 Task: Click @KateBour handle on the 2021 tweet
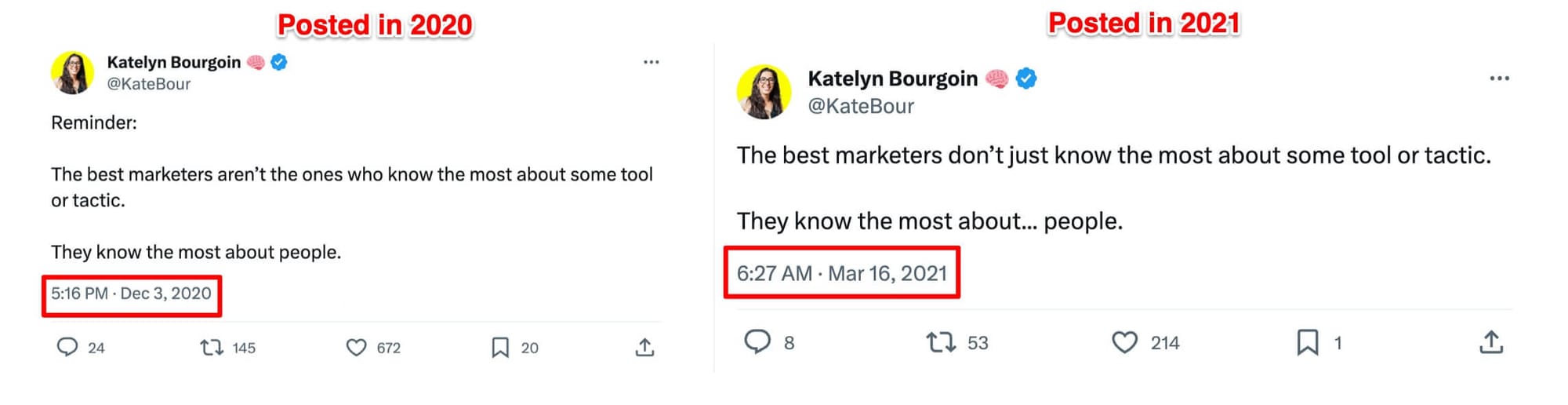pyautogui.click(x=860, y=106)
